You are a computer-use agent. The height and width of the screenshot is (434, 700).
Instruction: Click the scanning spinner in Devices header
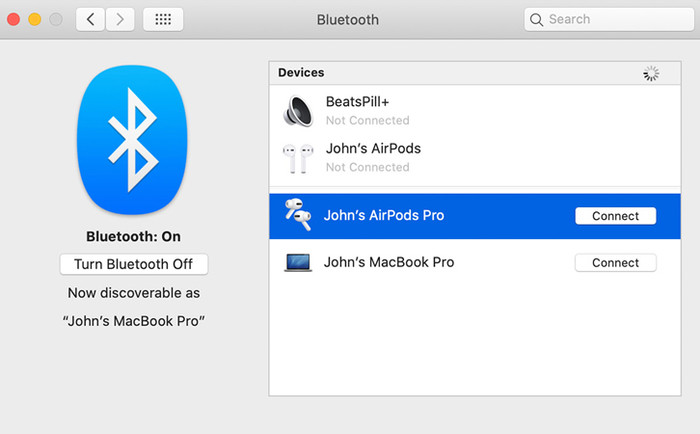pos(651,73)
